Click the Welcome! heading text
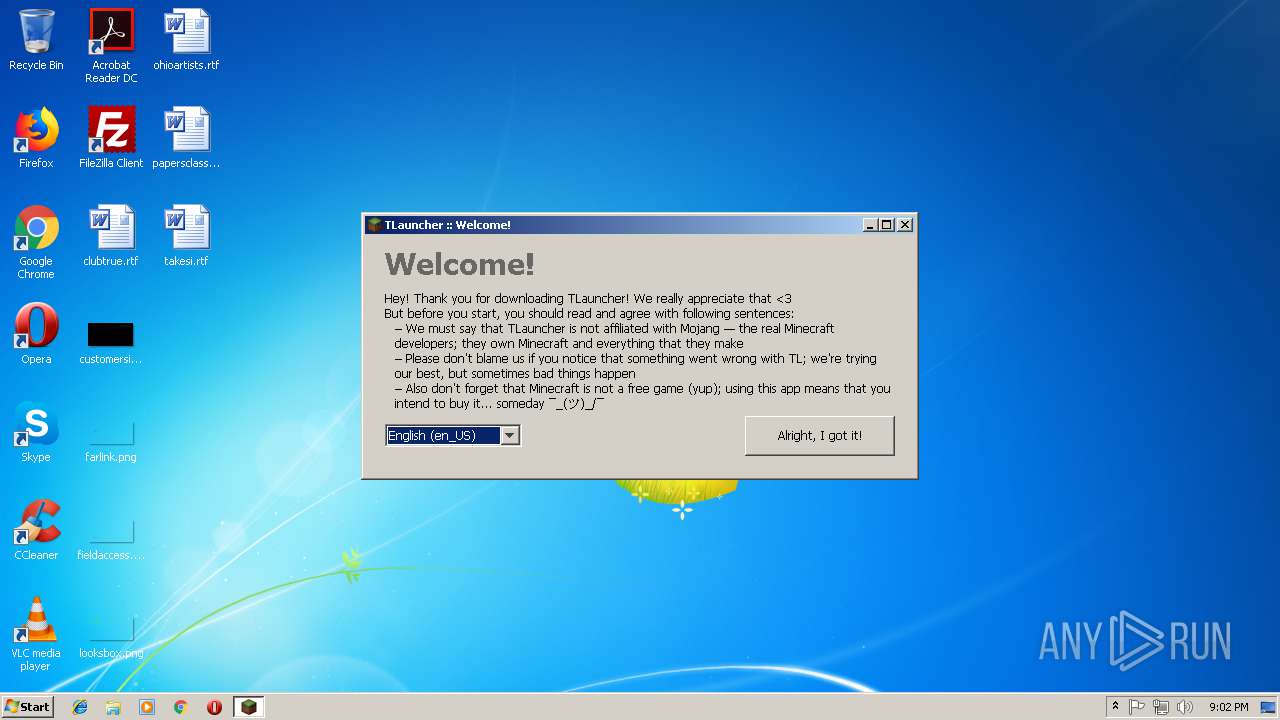1280x720 pixels. 460,264
